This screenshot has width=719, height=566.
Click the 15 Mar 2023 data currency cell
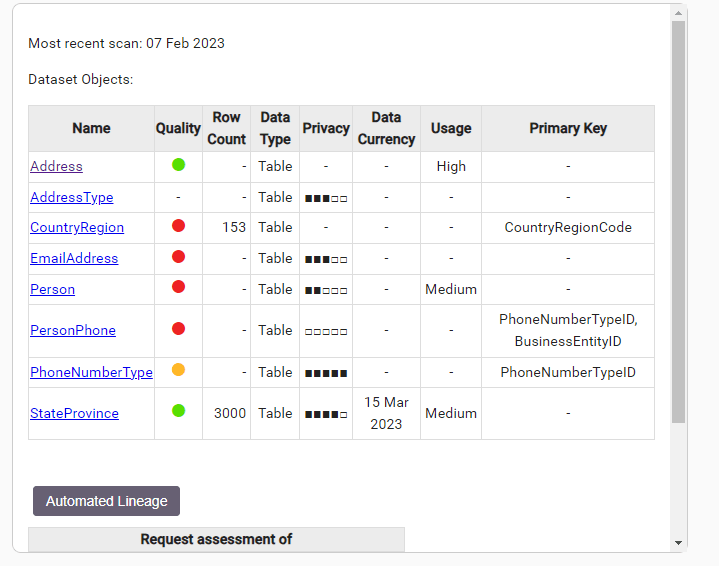387,414
